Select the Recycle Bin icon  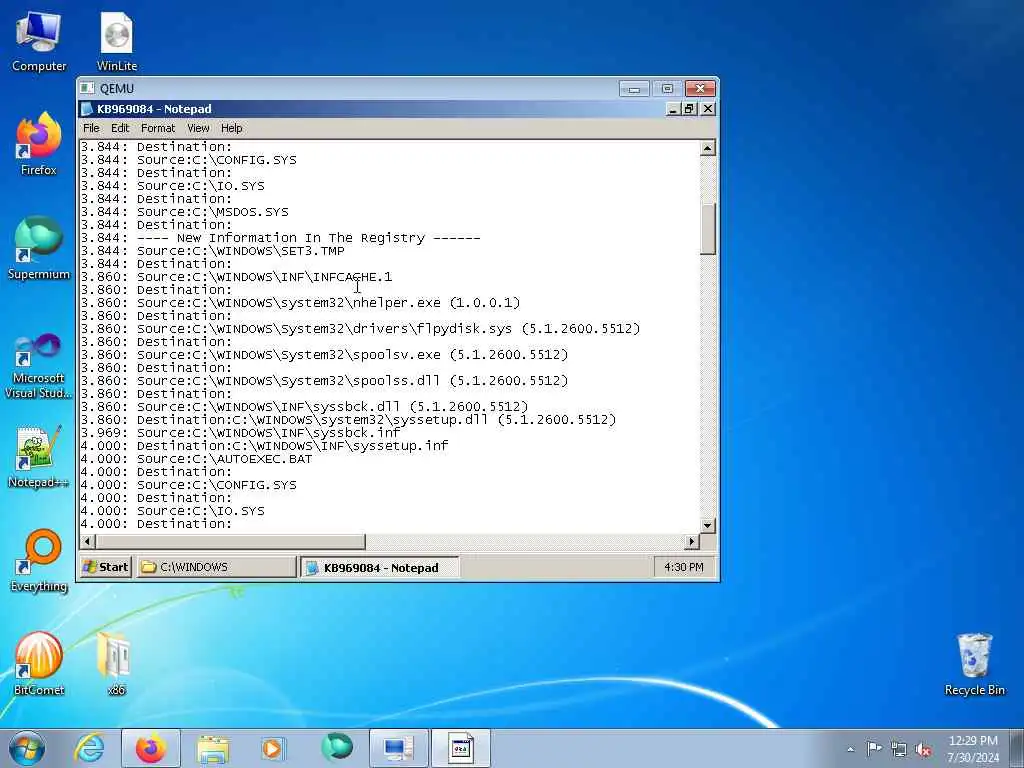click(974, 664)
